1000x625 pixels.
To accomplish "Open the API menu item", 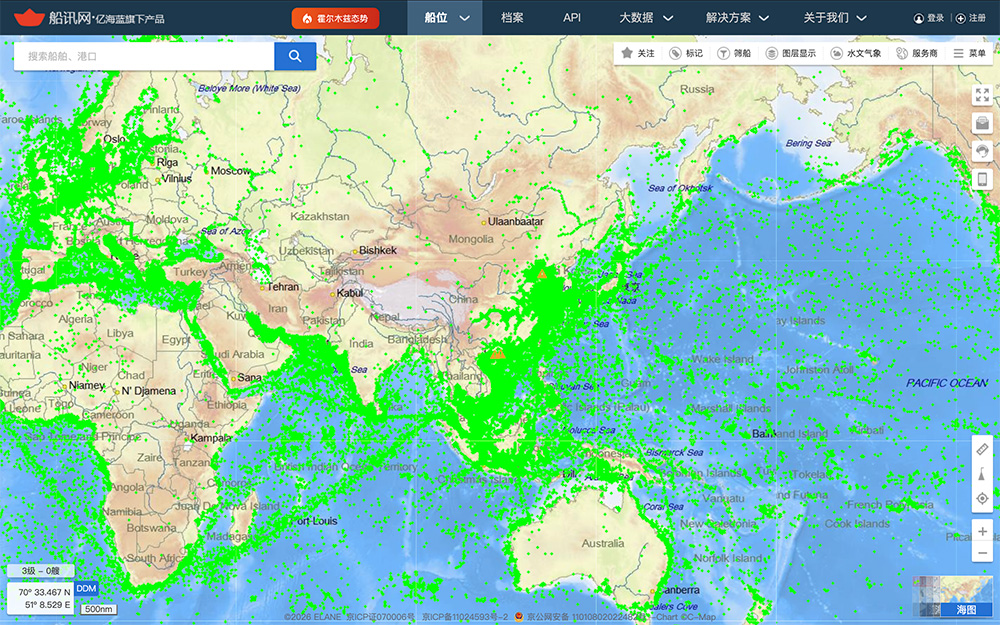I will point(572,18).
